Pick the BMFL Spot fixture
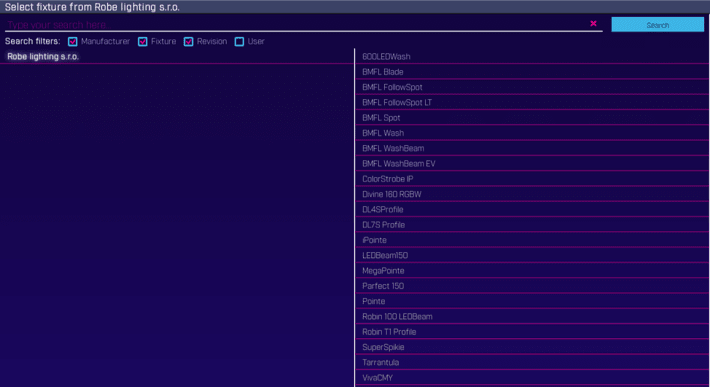The width and height of the screenshot is (710, 387). (532, 118)
